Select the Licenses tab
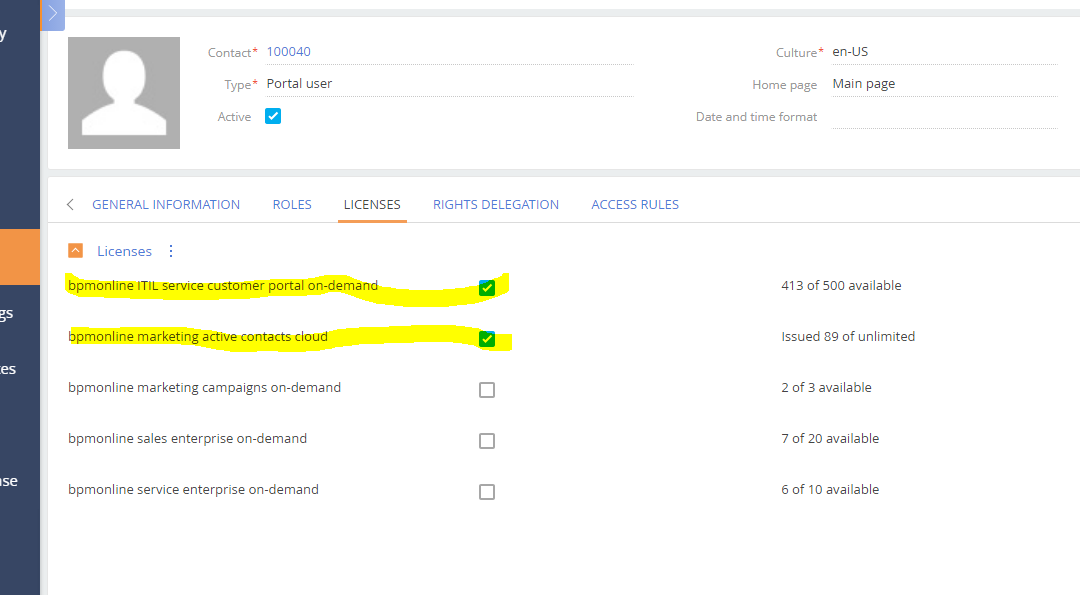 point(372,205)
